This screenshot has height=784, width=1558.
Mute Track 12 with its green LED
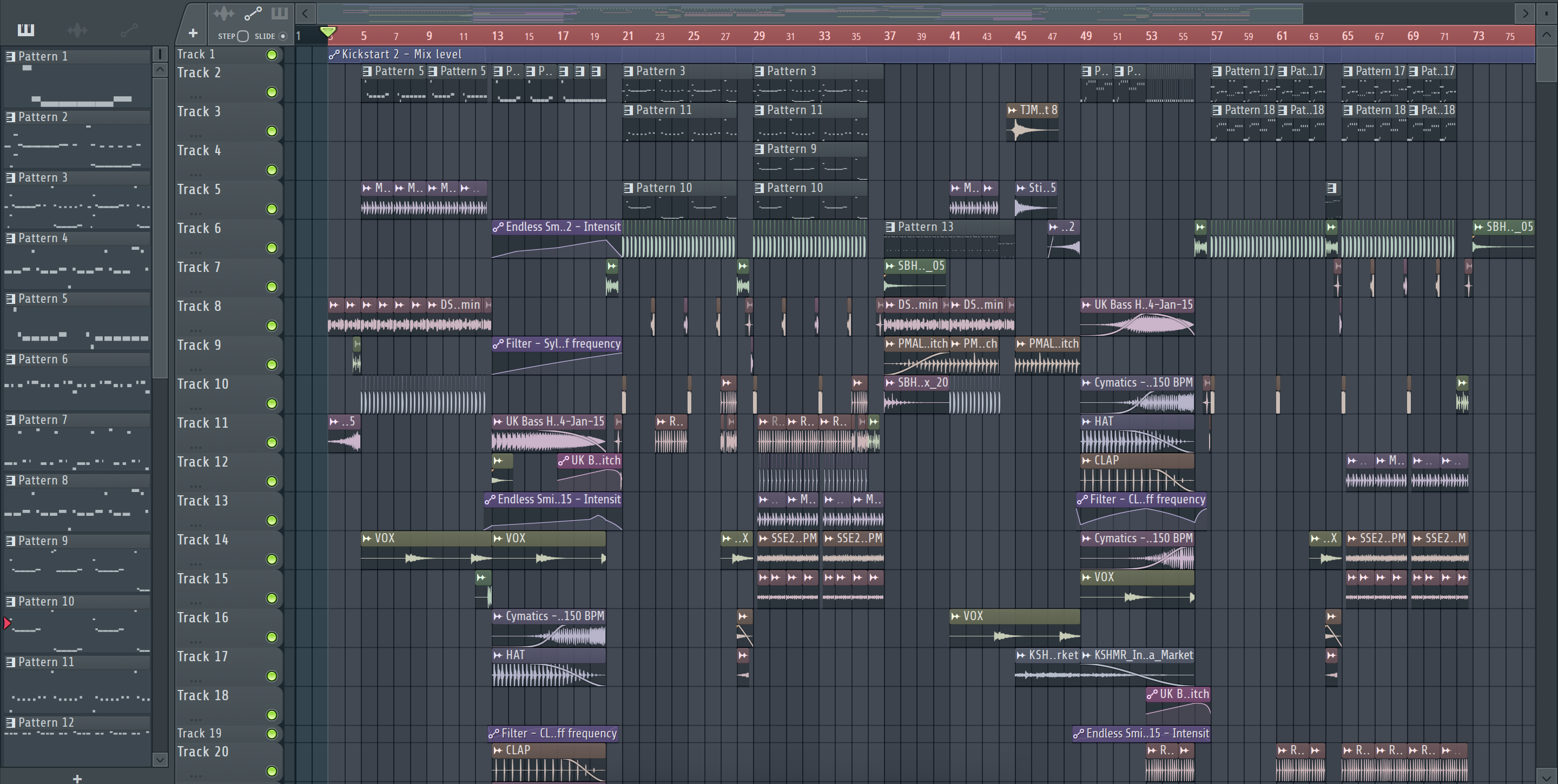point(272,481)
